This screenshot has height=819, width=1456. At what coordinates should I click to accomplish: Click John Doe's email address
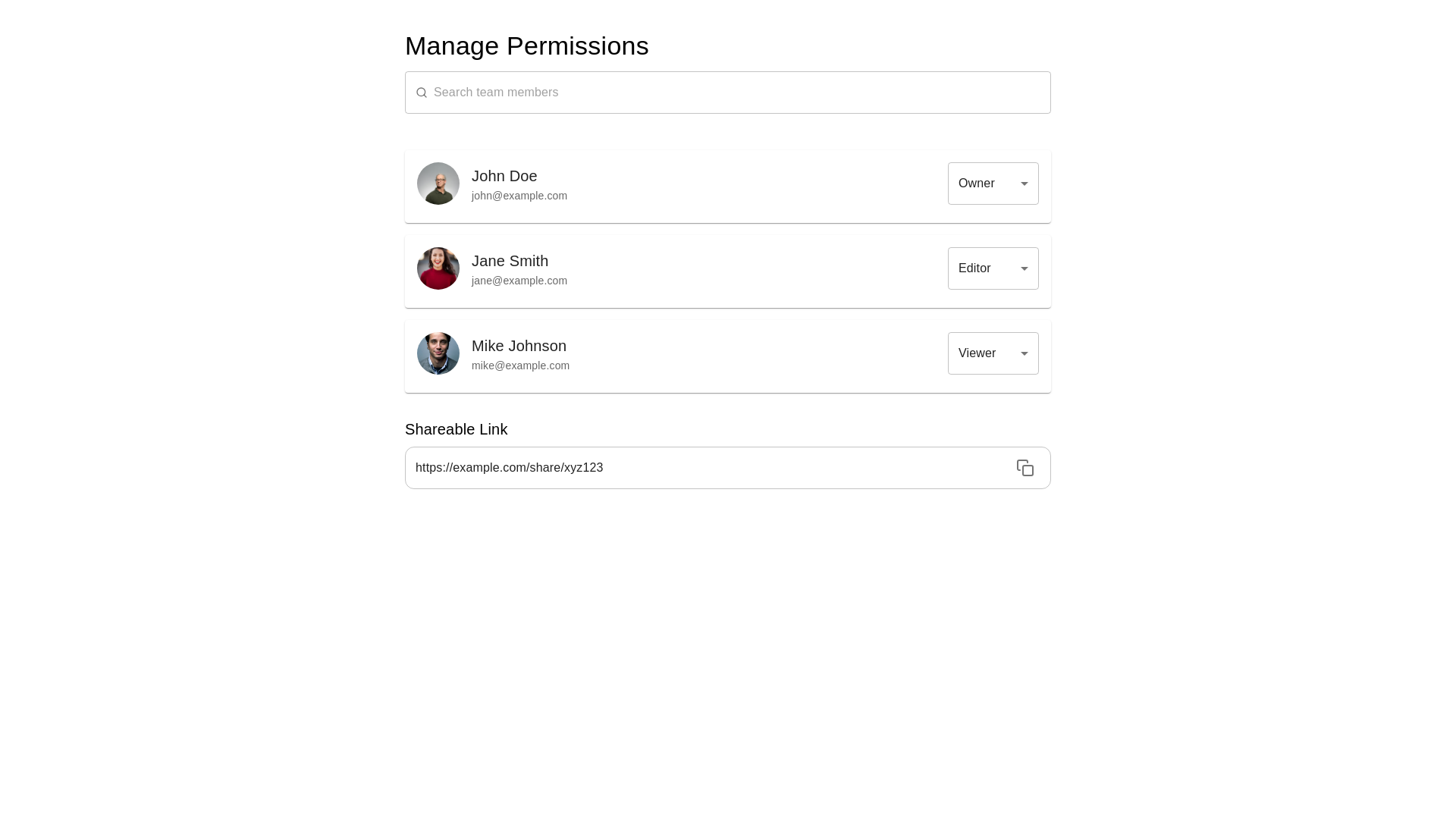[519, 196]
